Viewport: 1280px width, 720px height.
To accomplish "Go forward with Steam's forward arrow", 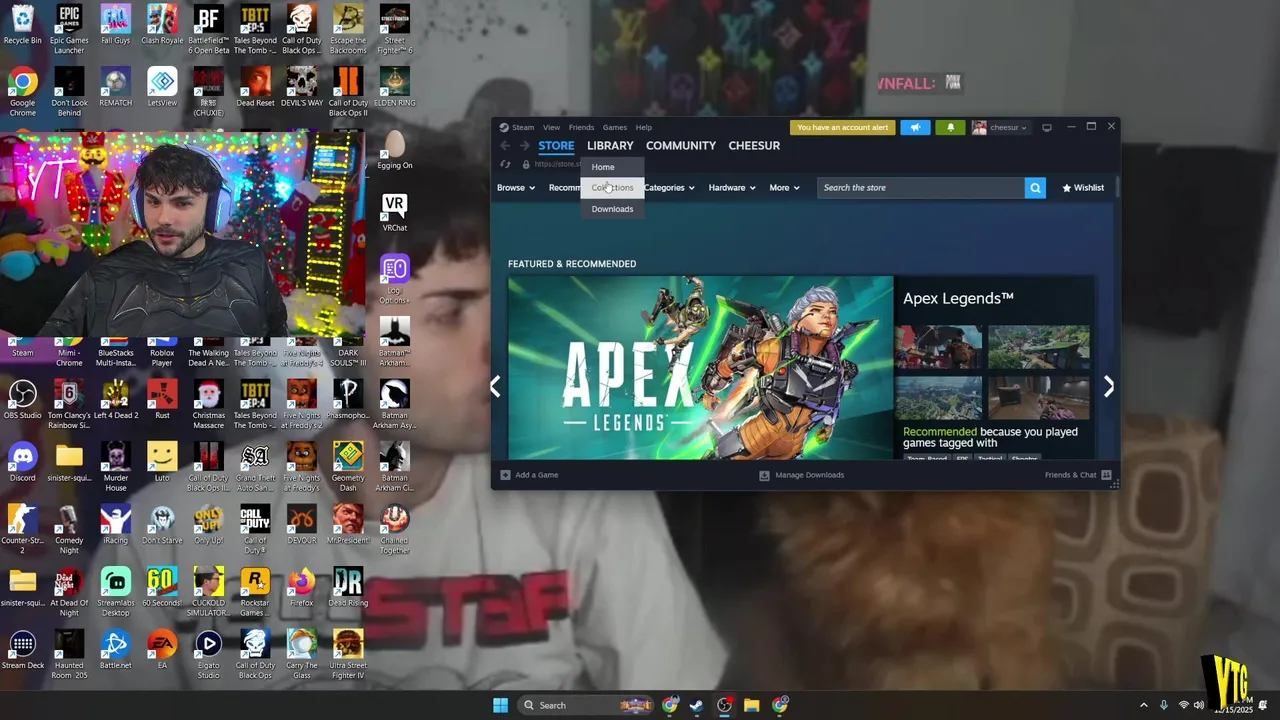I will click(x=524, y=146).
